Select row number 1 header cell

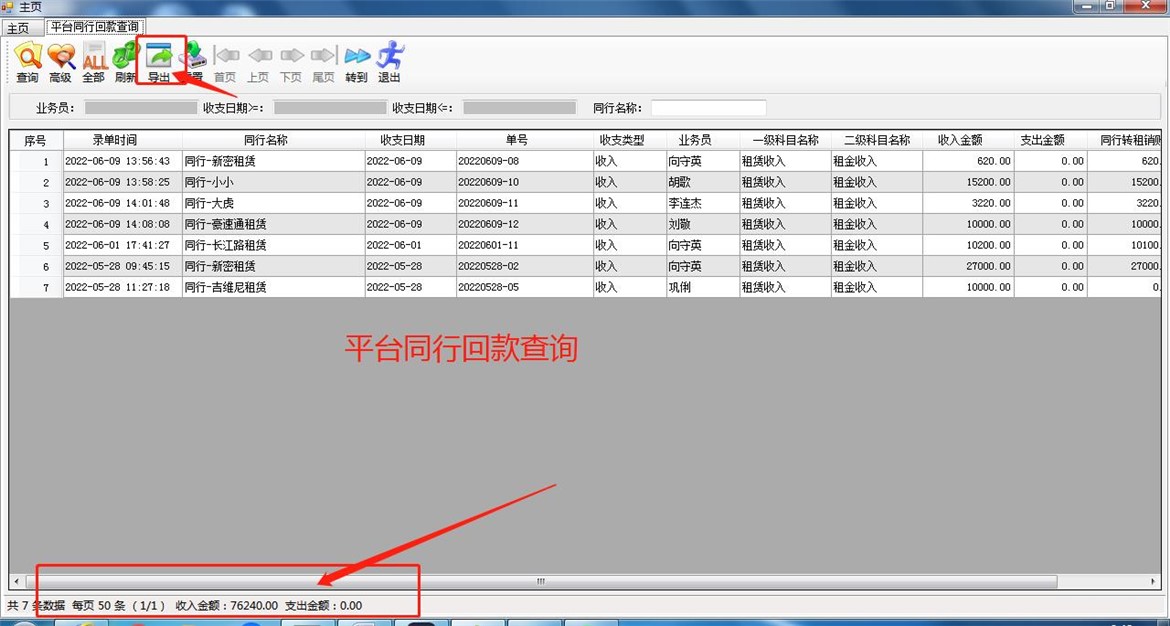(x=36, y=161)
